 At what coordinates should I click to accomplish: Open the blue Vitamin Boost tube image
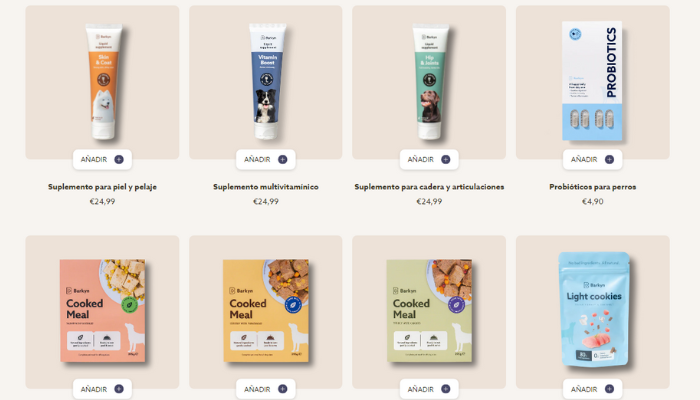click(x=267, y=82)
